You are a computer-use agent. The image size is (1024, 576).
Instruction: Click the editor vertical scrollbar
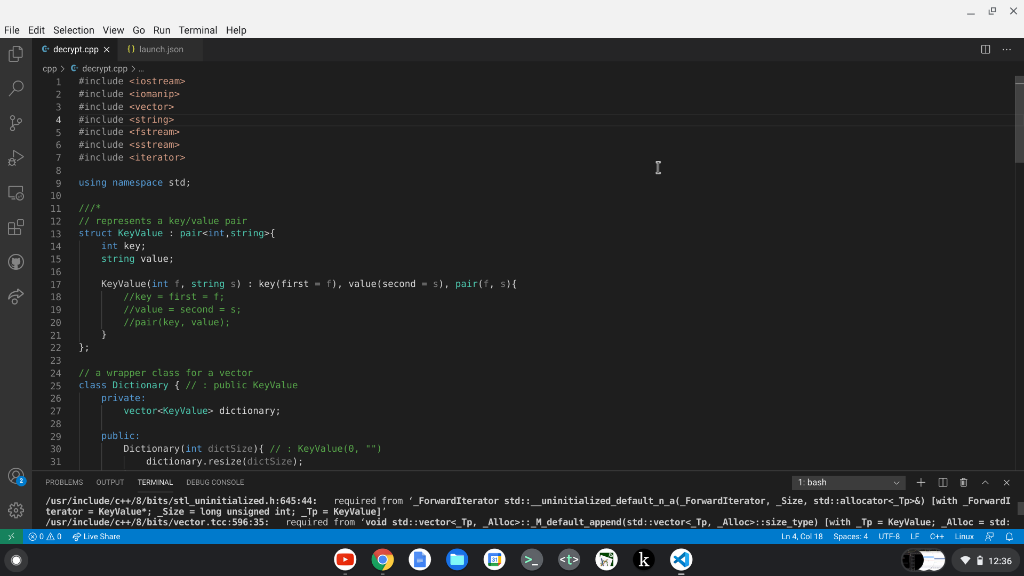coord(1019,120)
